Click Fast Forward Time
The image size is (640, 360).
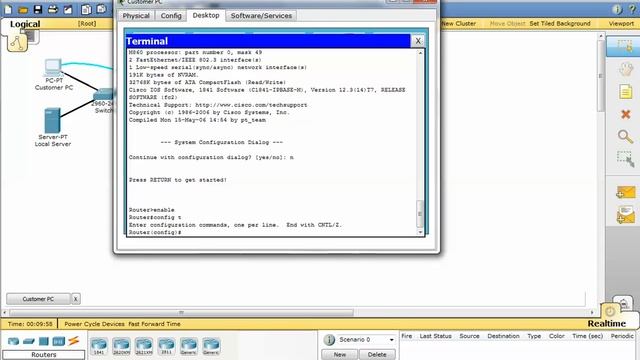(154, 324)
